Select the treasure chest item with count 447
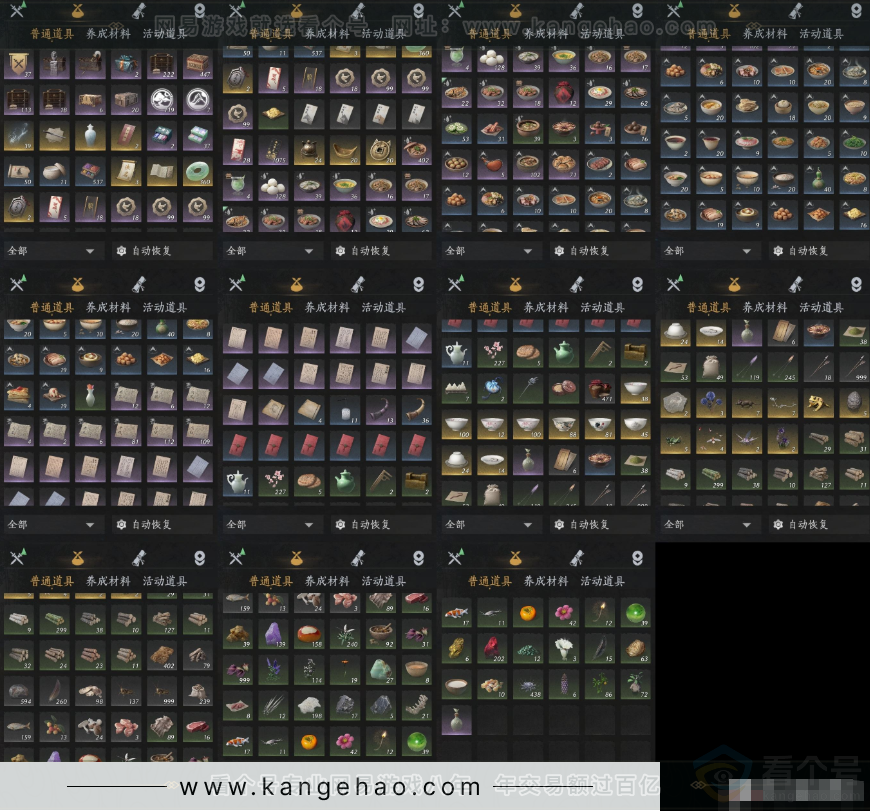The height and width of the screenshot is (811, 870). (198, 64)
